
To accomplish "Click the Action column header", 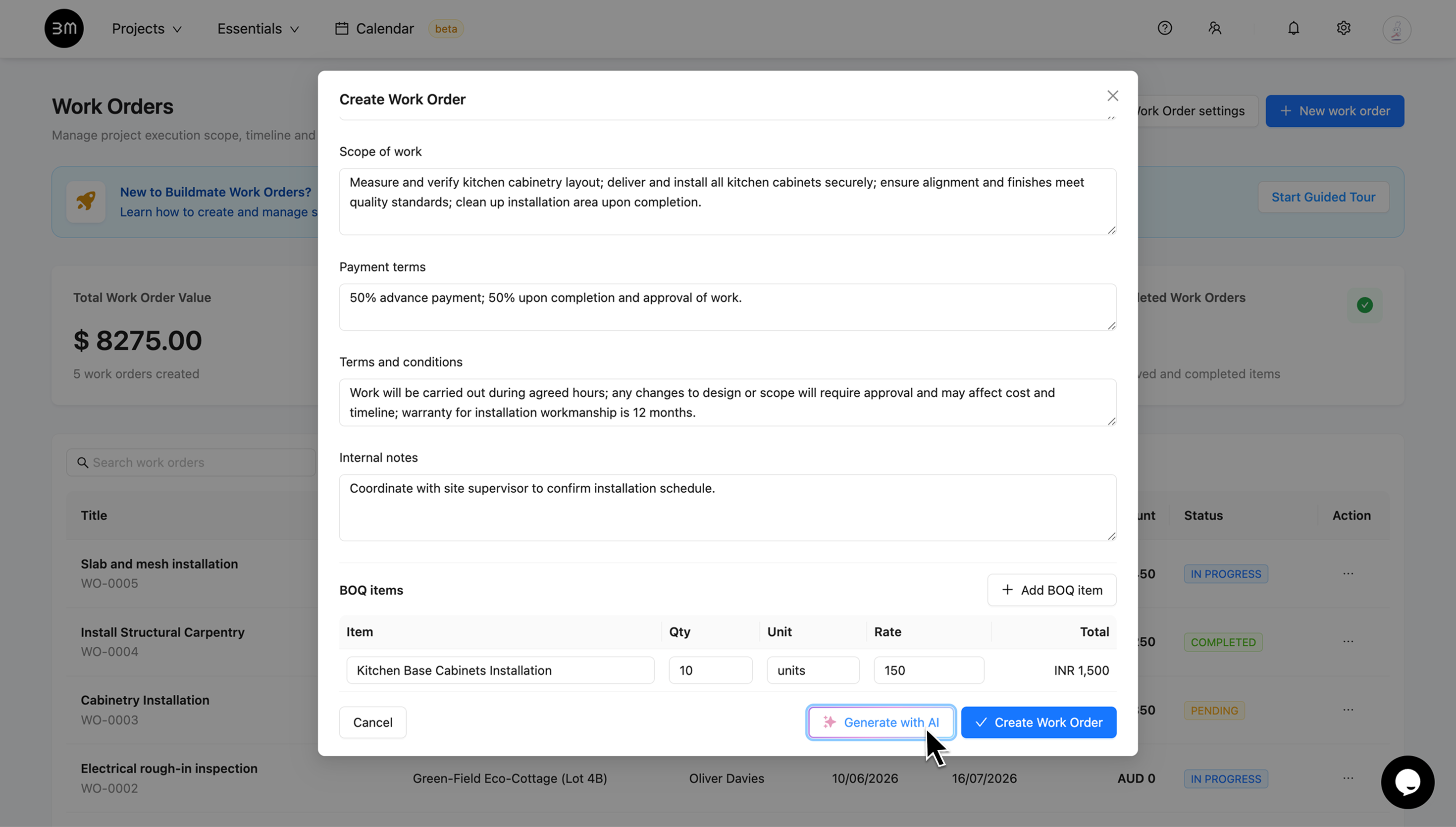I will coord(1352,515).
